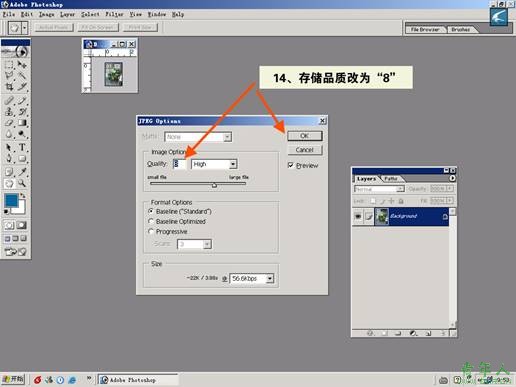This screenshot has height=387, width=516.
Task: Select the Type tool
Action: (x=22, y=147)
